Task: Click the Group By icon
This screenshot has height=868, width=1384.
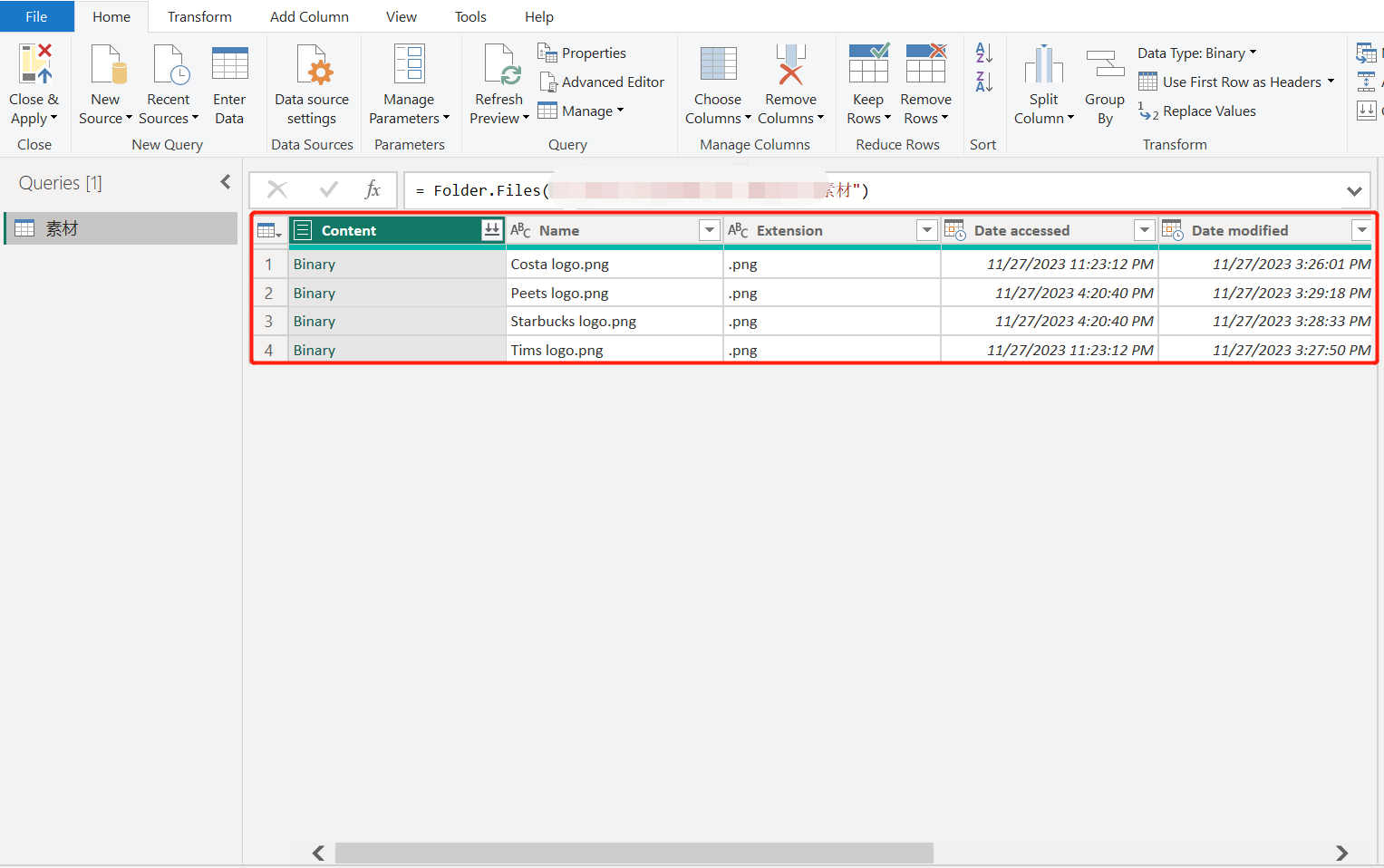Action: click(x=1104, y=82)
